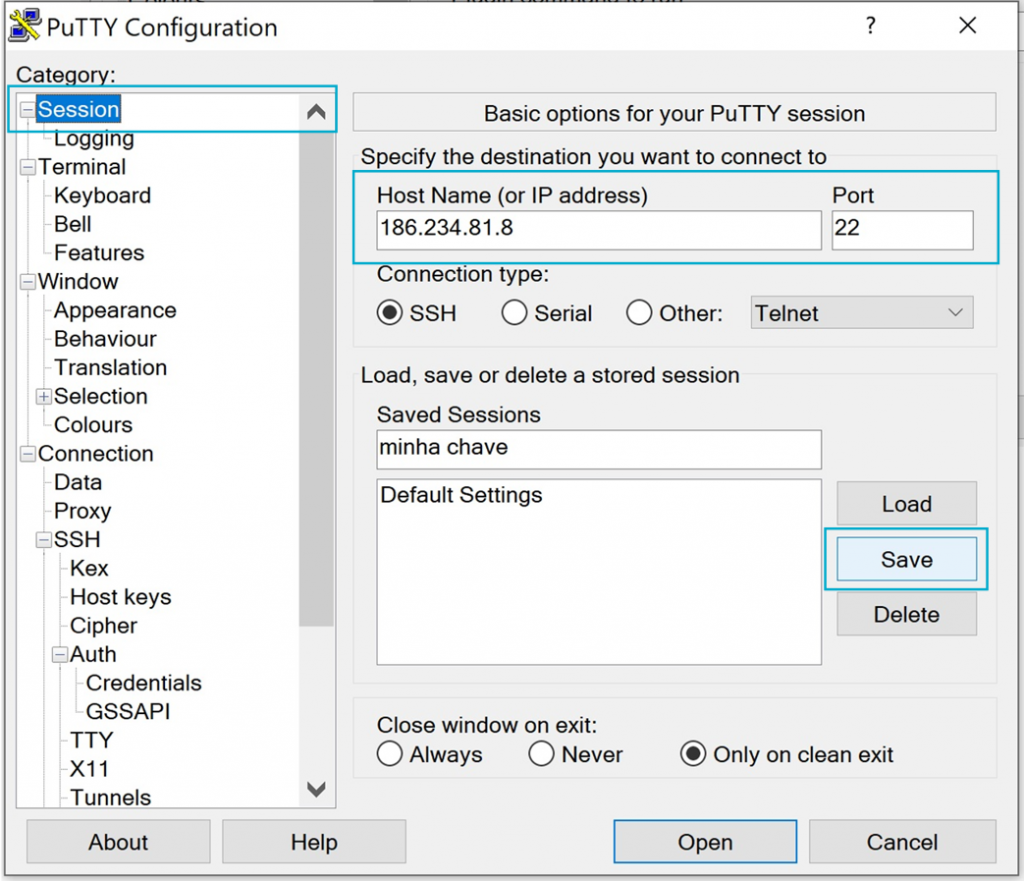Screen dimensions: 1024x881
Task: Choose Only on clean exit option
Action: (x=693, y=754)
